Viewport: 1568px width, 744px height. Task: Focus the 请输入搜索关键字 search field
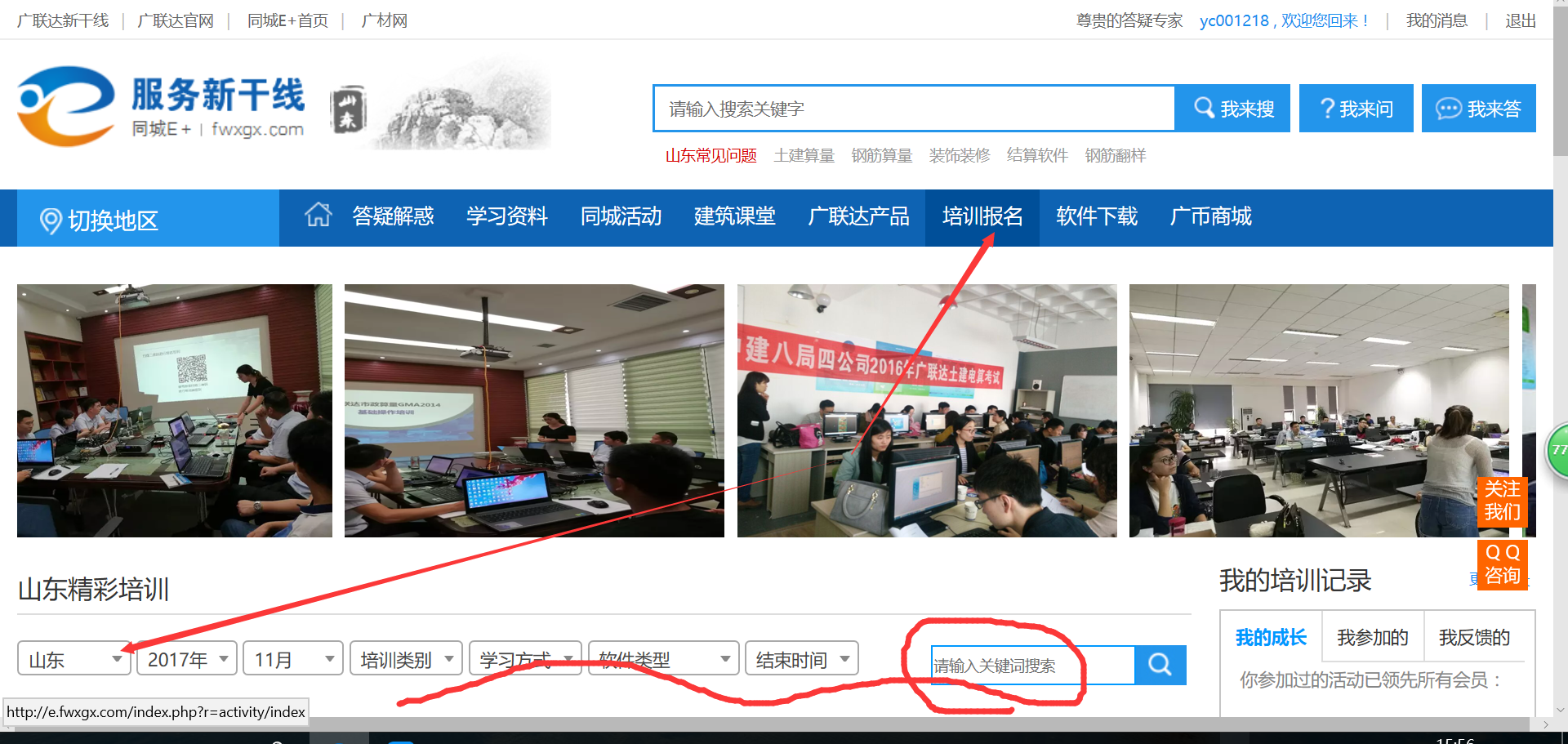click(914, 108)
